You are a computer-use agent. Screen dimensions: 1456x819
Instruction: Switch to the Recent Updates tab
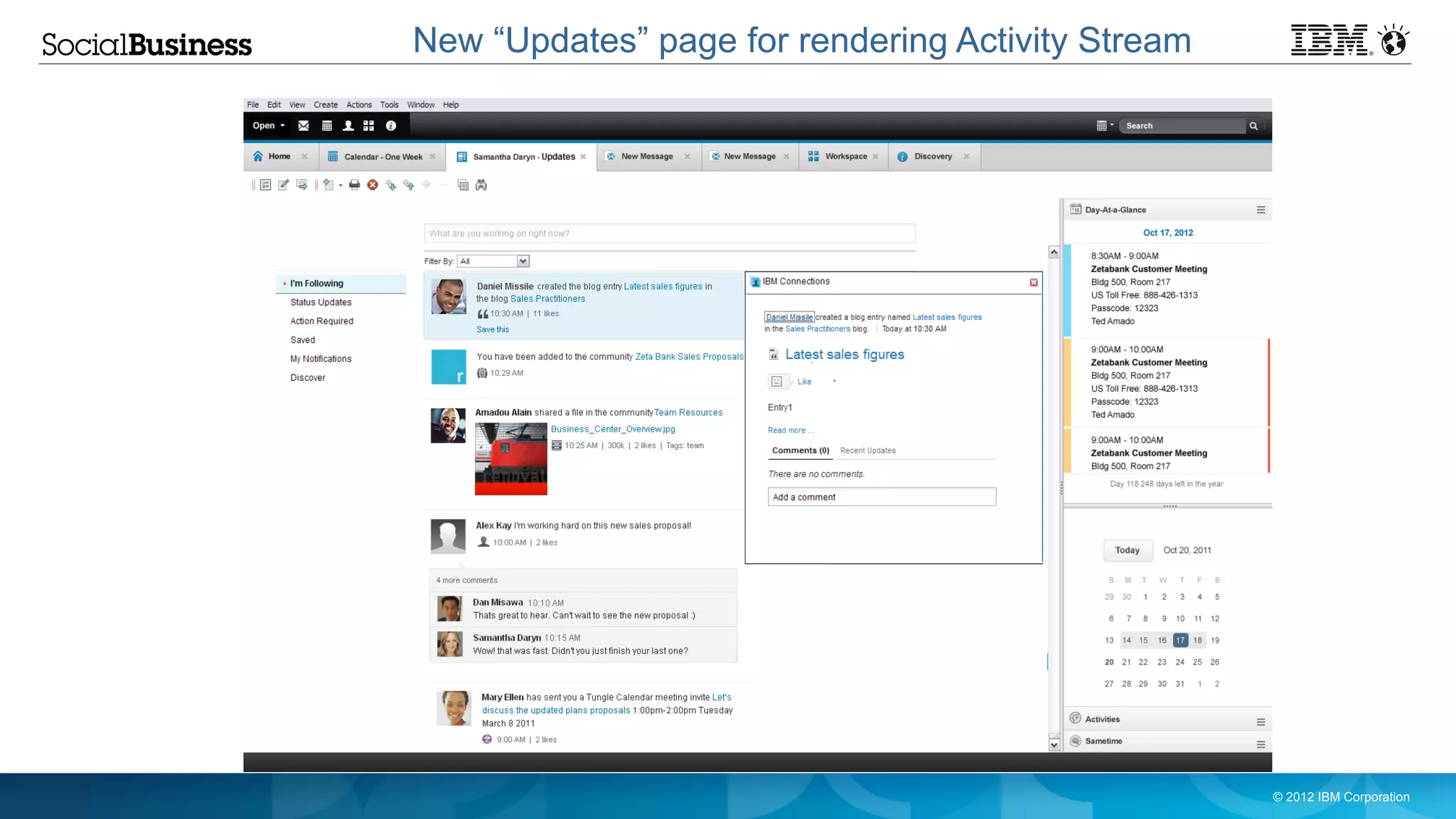coord(867,451)
